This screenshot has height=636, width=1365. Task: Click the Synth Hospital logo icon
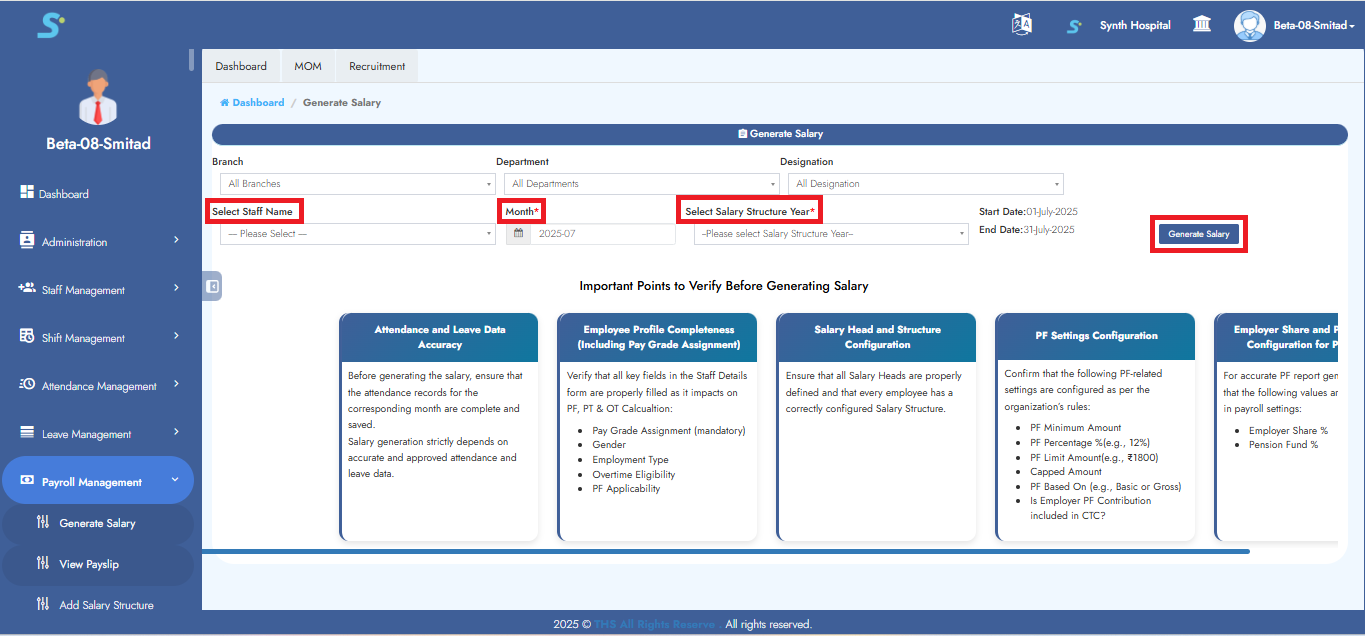click(x=1074, y=26)
